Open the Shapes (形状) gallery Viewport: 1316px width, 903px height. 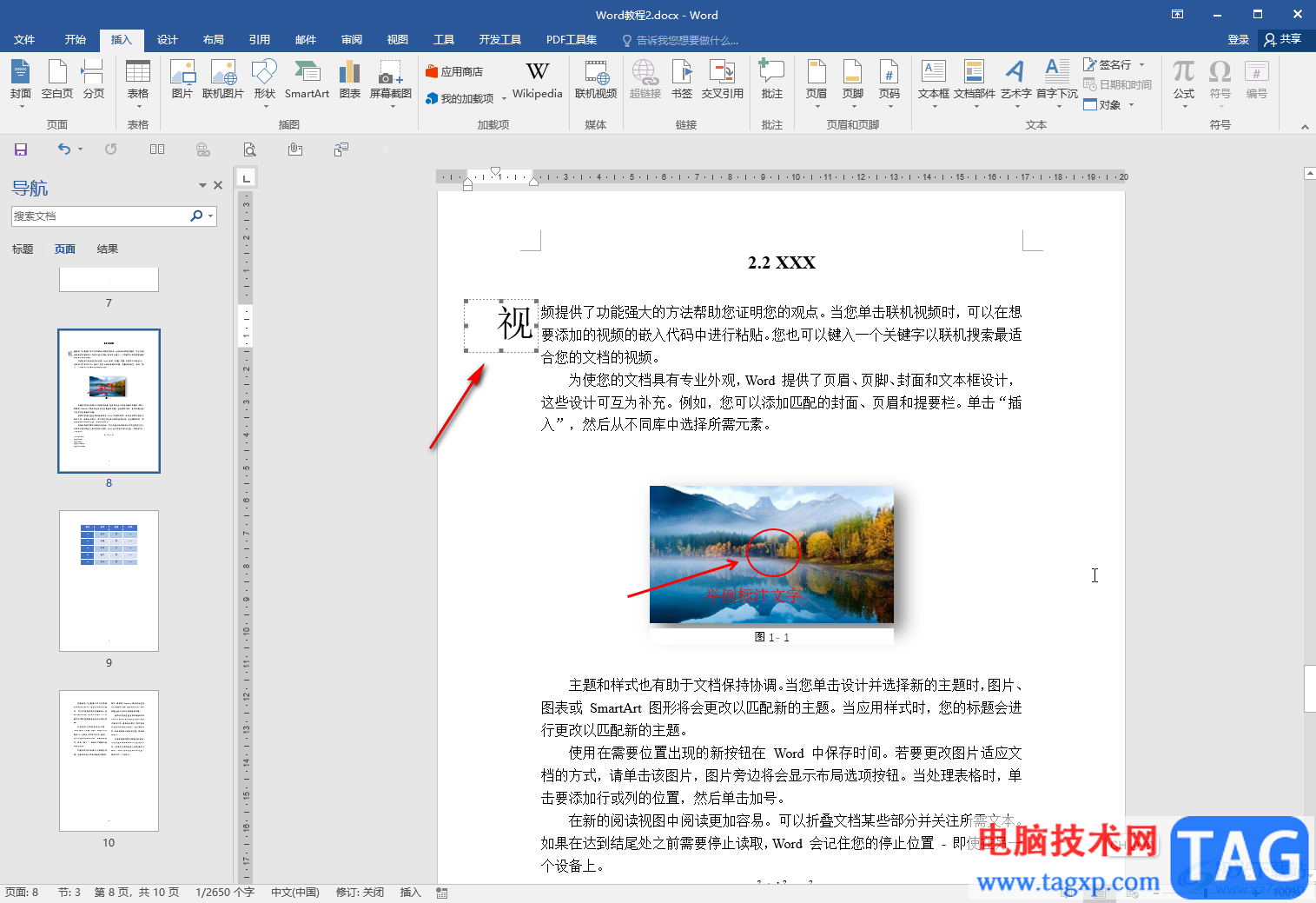[264, 83]
